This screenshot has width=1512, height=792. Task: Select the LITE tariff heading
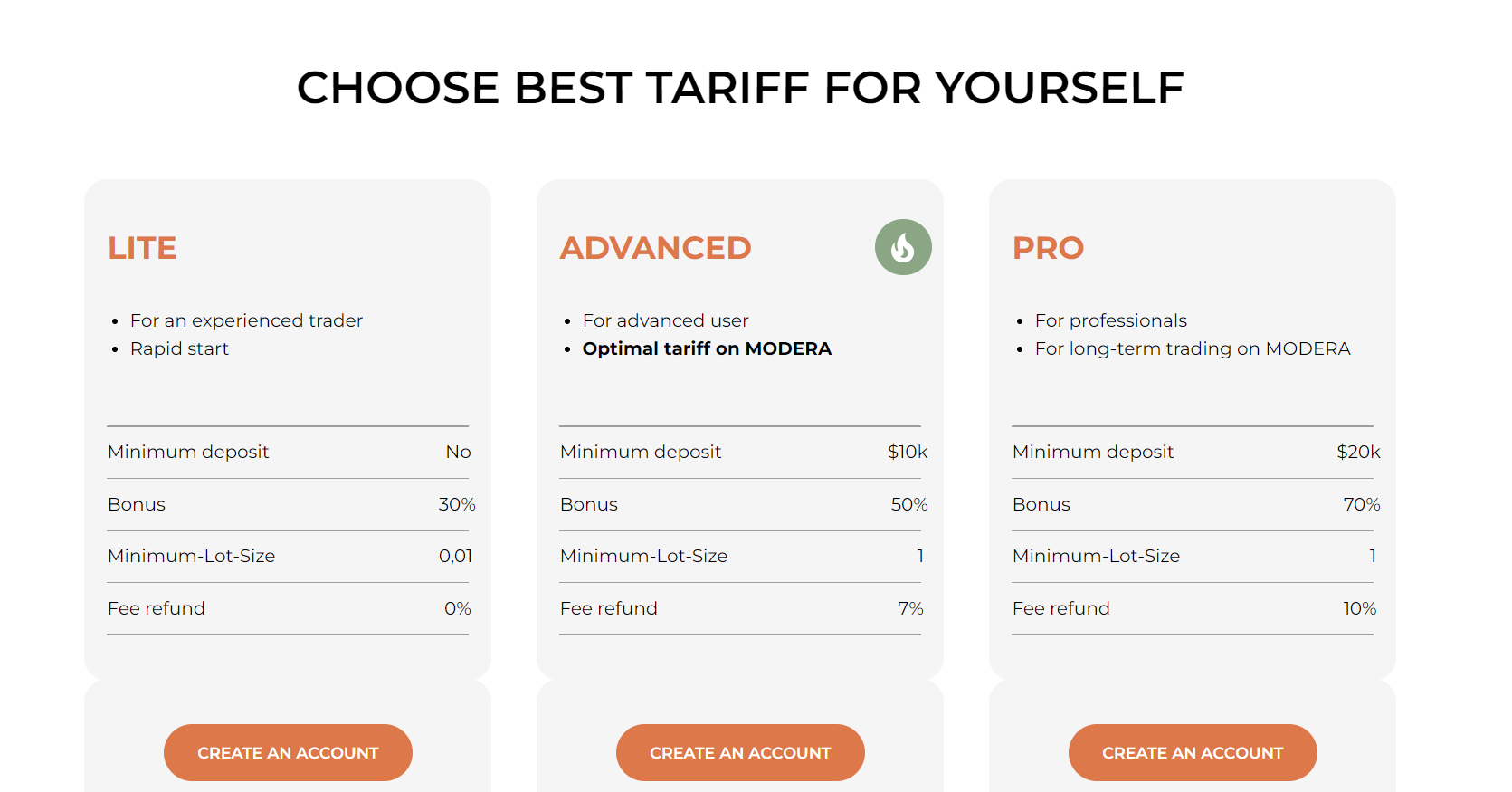click(x=142, y=248)
